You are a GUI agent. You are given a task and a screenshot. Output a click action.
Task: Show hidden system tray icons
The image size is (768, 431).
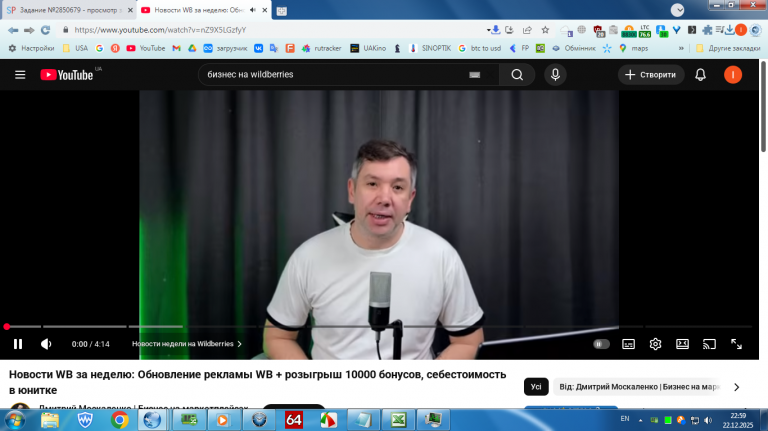click(640, 420)
